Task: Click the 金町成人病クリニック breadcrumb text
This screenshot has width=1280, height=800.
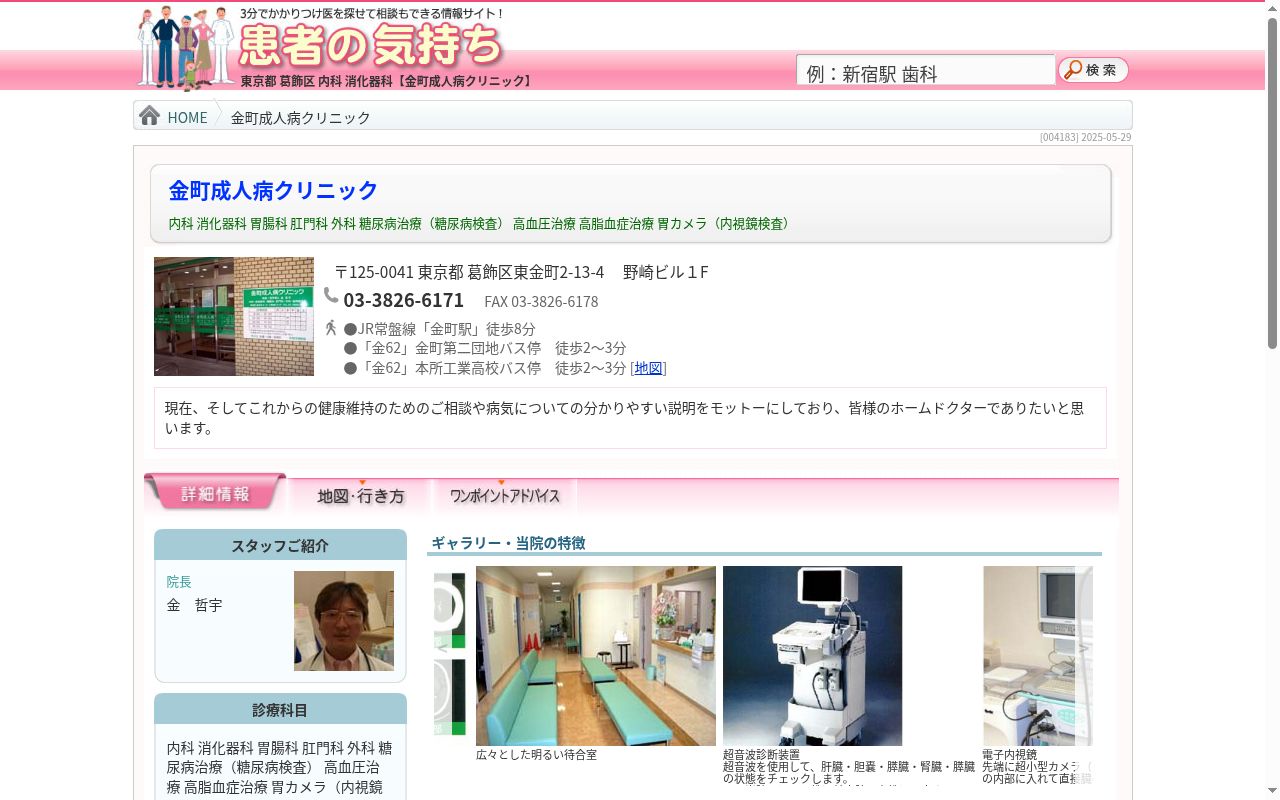Action: (x=300, y=117)
